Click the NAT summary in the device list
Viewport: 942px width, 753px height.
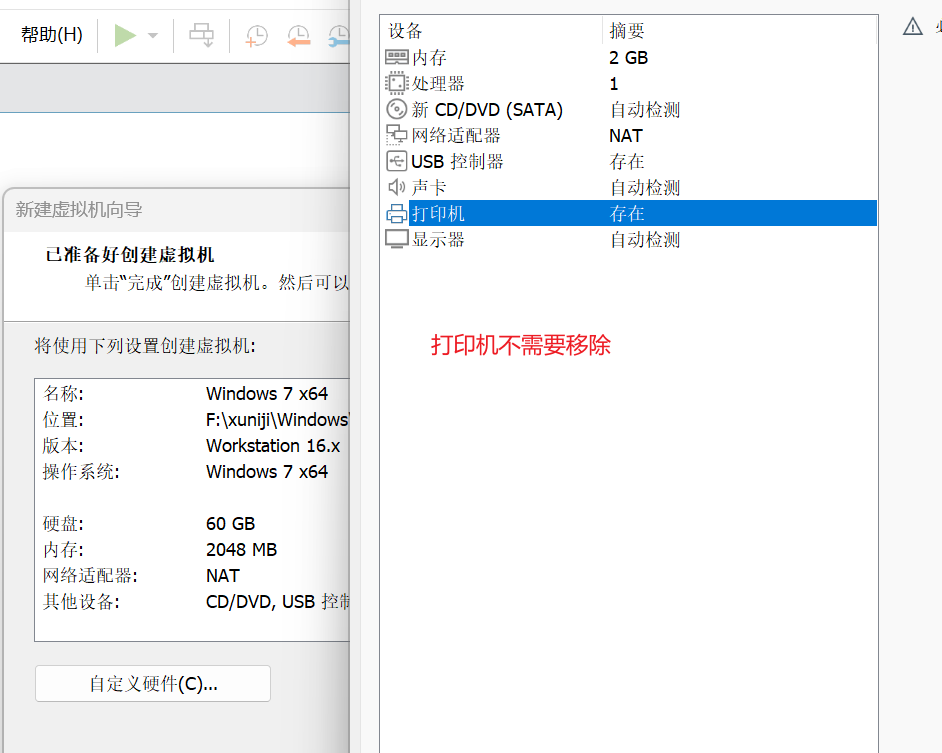tap(625, 136)
